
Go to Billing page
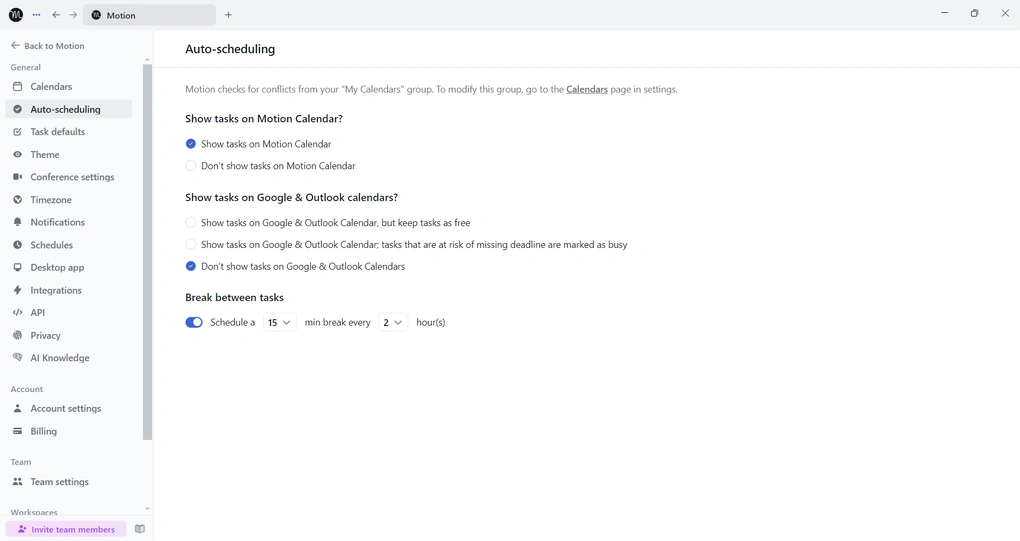coord(68,431)
